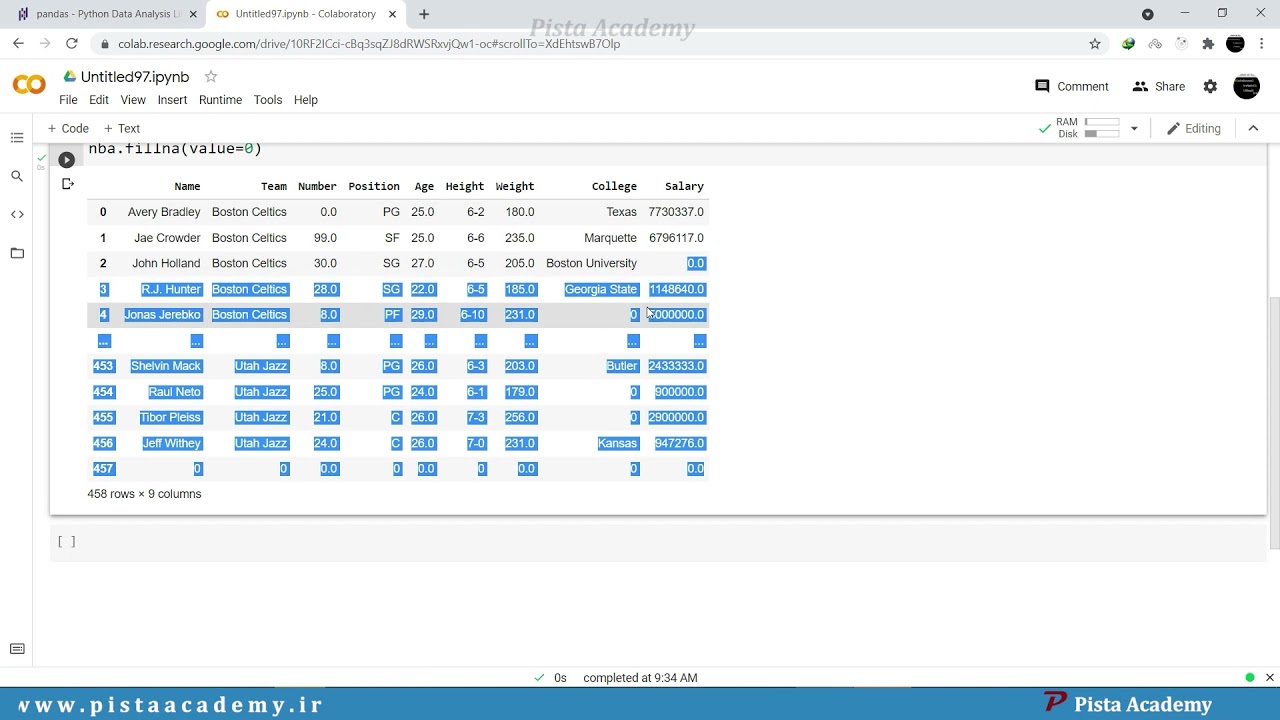Open the Files folder panel
The width and height of the screenshot is (1280, 720).
[x=17, y=253]
